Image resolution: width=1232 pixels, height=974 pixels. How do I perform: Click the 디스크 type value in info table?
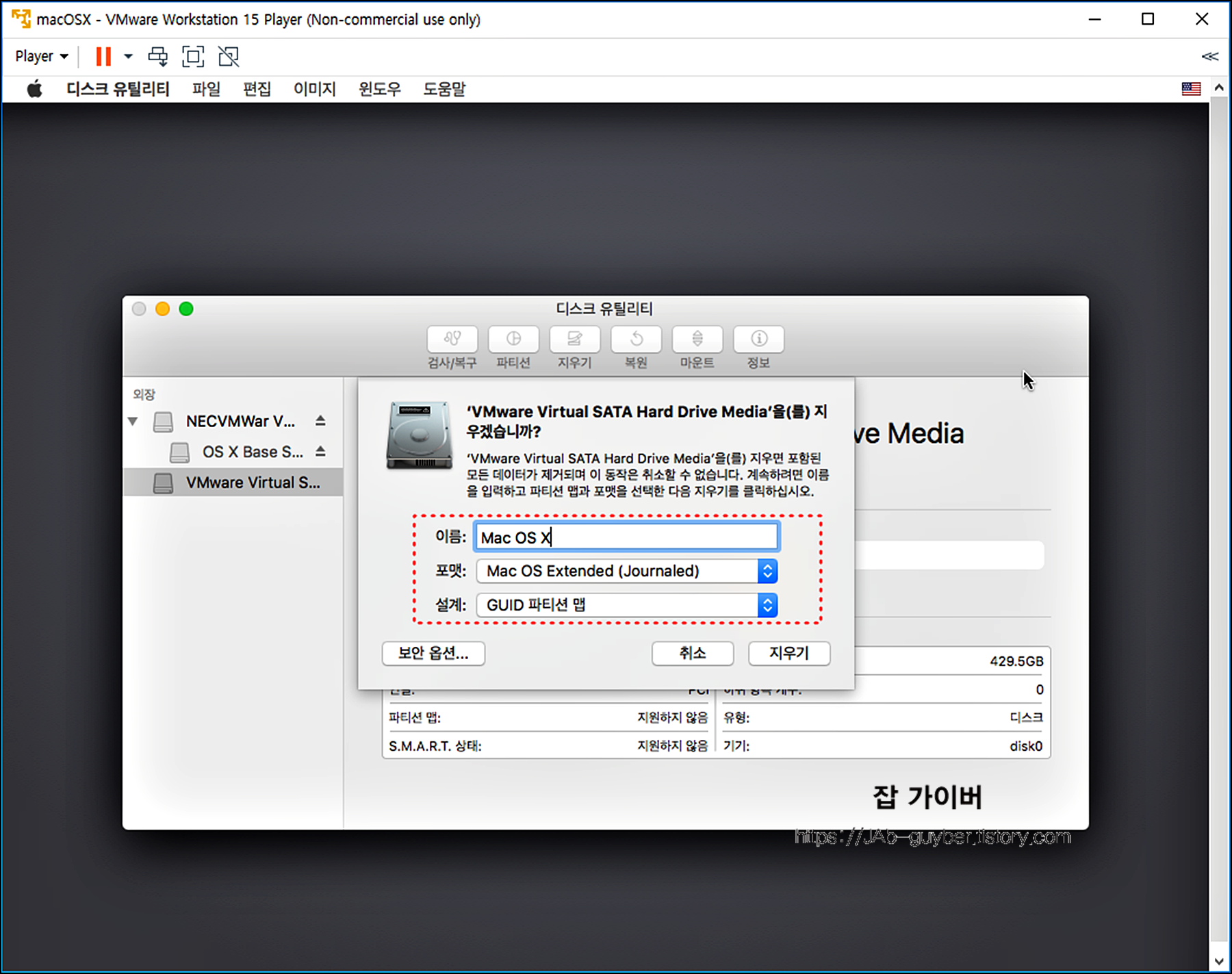1027,717
